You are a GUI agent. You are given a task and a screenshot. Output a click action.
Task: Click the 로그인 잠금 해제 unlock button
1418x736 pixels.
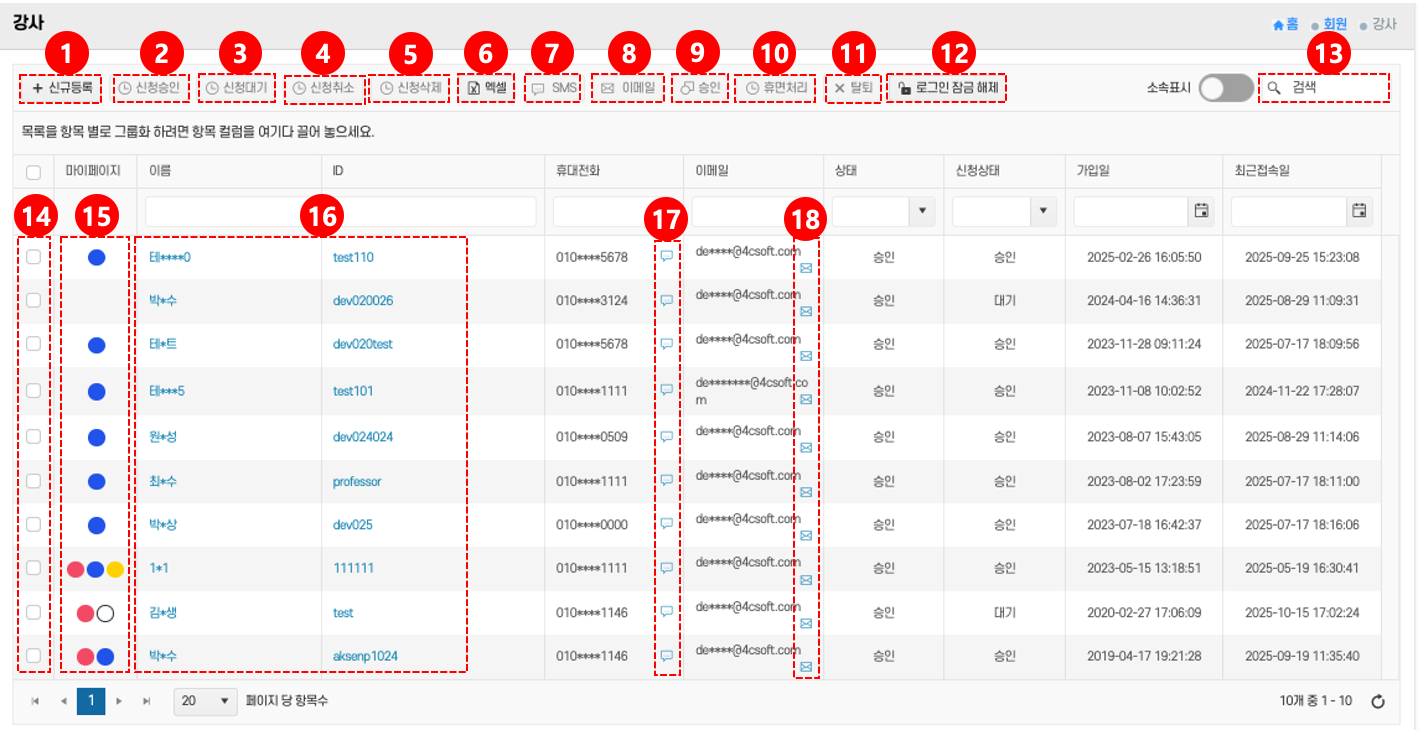click(947, 88)
